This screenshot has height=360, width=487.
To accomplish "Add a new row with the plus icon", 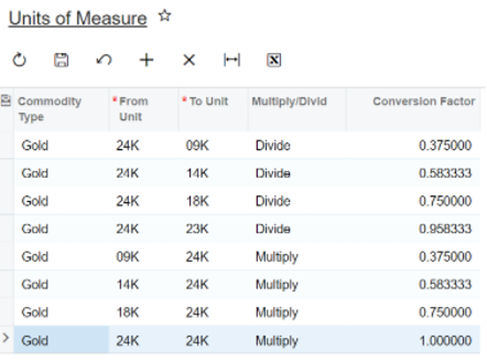I will (x=146, y=60).
